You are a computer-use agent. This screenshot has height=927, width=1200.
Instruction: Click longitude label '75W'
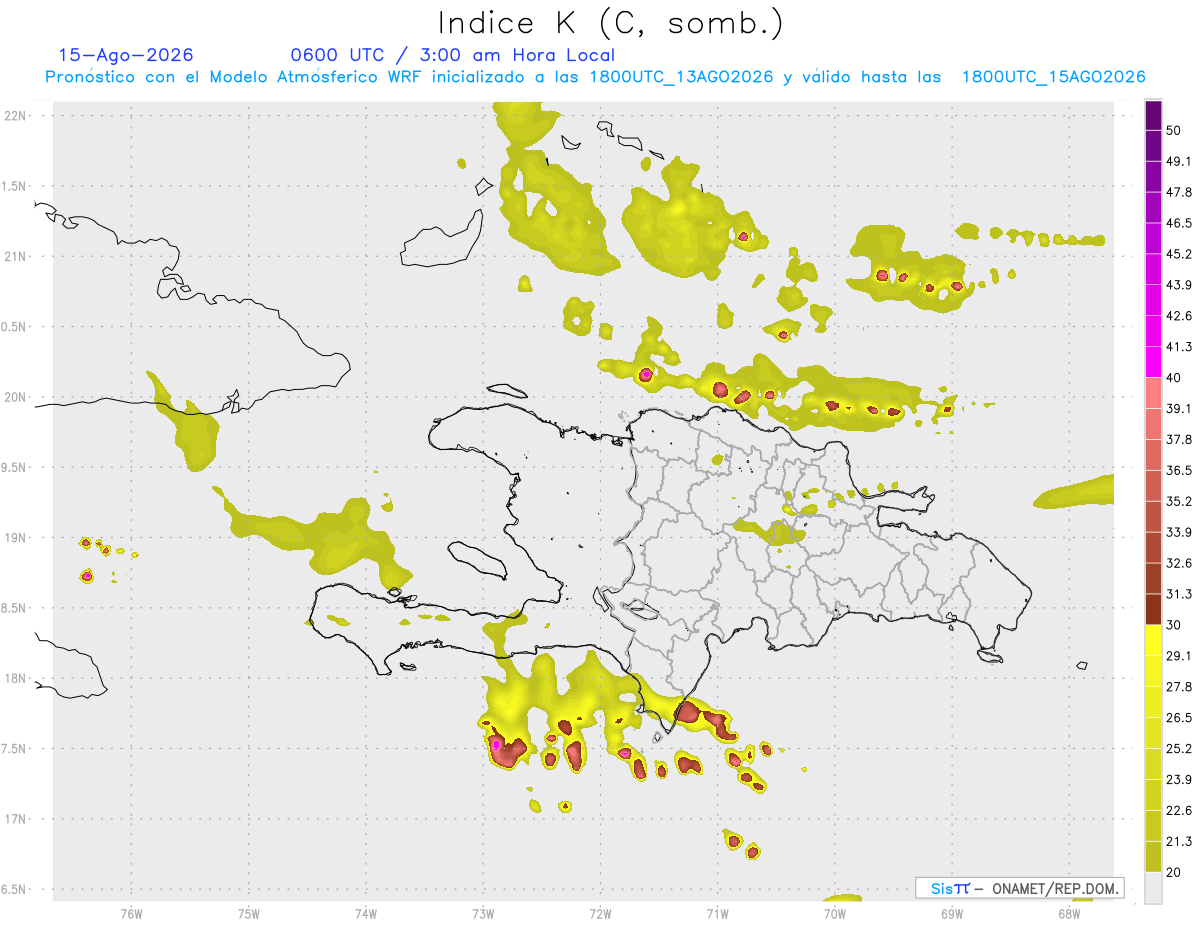[x=249, y=913]
